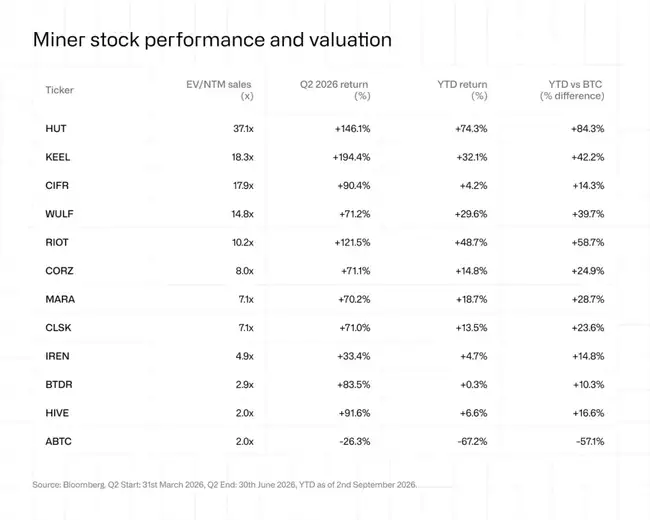Click the CLSK ticker label
This screenshot has height=520, width=650.
coord(58,328)
